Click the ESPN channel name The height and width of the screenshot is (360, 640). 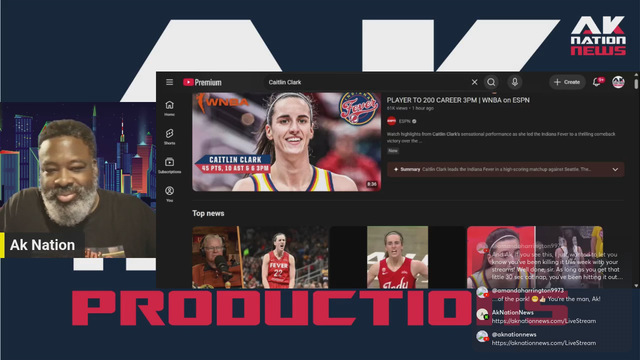click(x=404, y=121)
